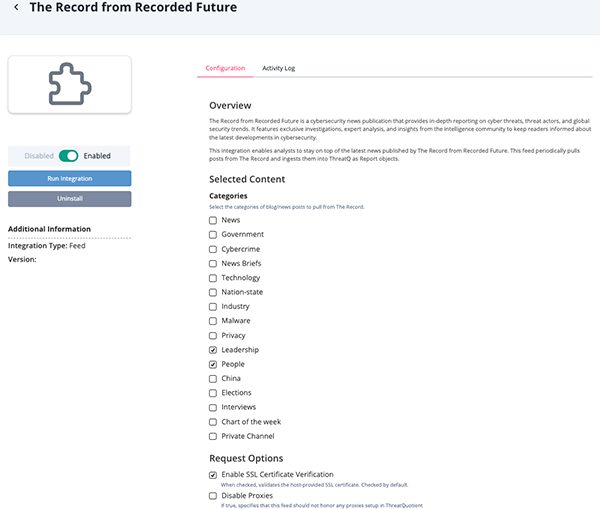Click the 'Integration Type: Feed' text
This screenshot has width=600, height=509.
coord(47,246)
